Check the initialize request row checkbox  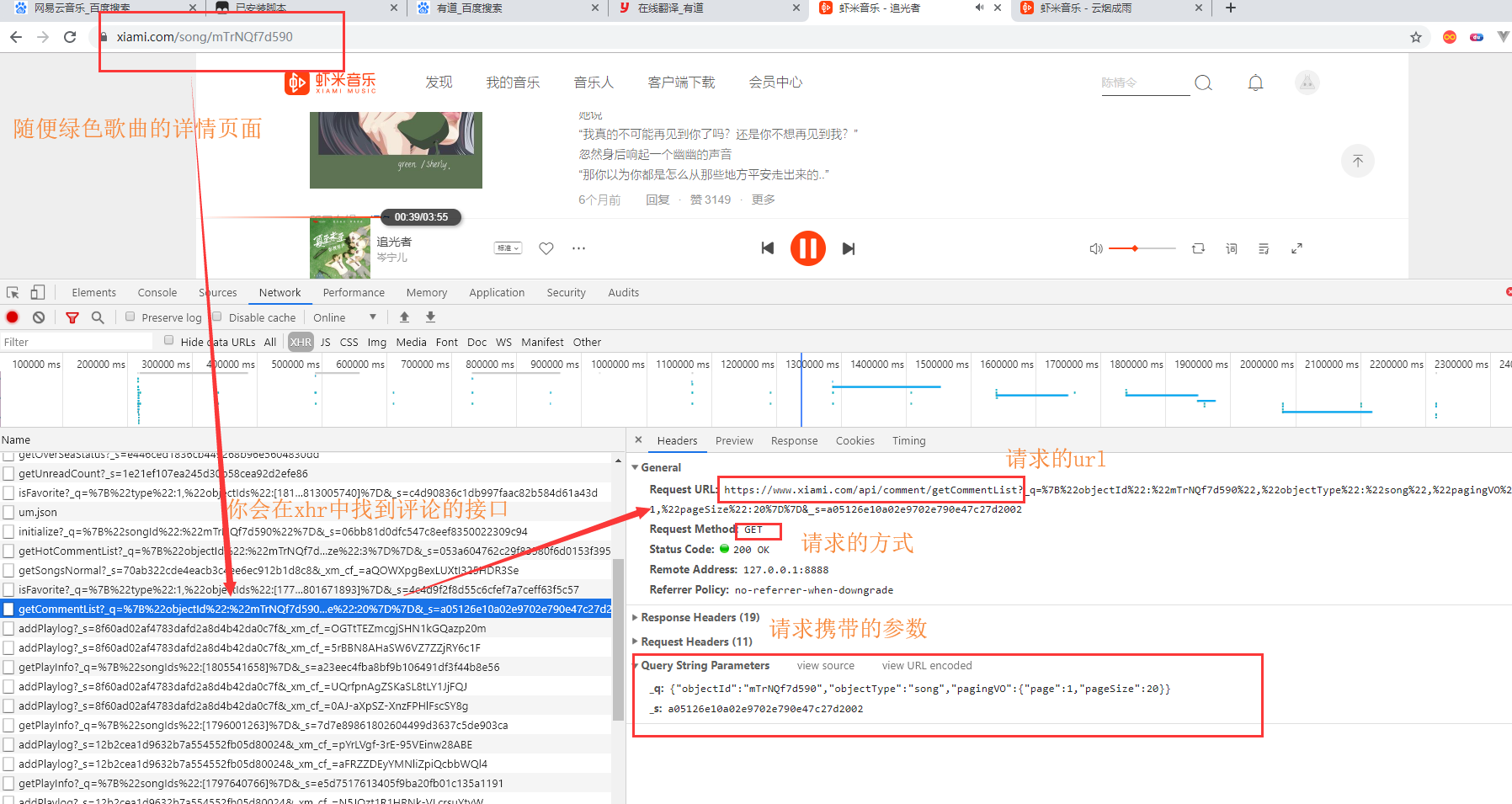pos(8,531)
